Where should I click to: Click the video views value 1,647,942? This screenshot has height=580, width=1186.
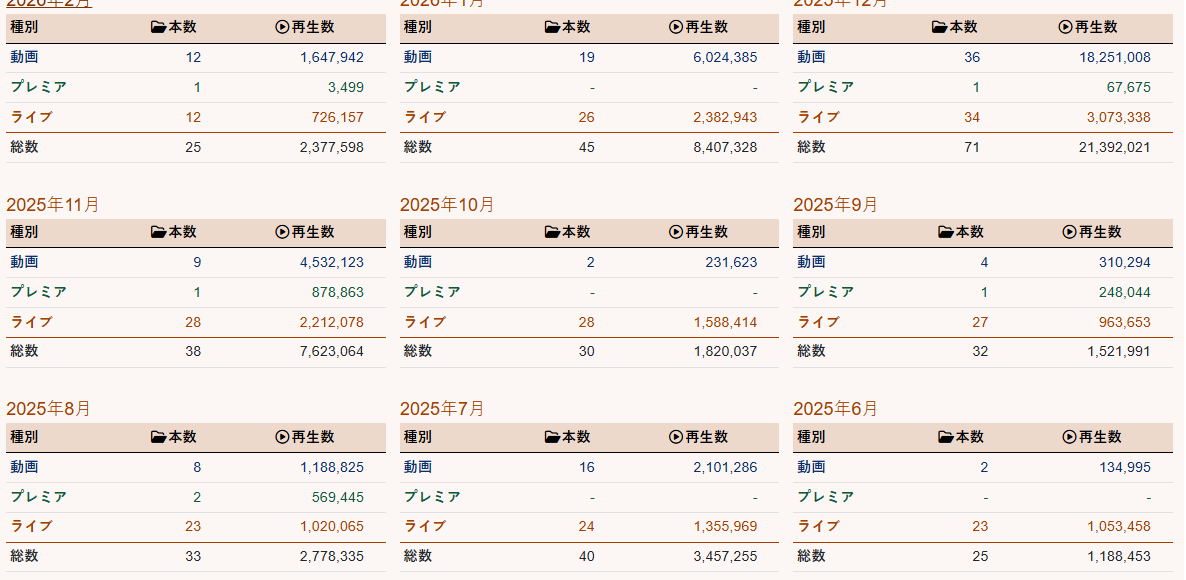(332, 57)
